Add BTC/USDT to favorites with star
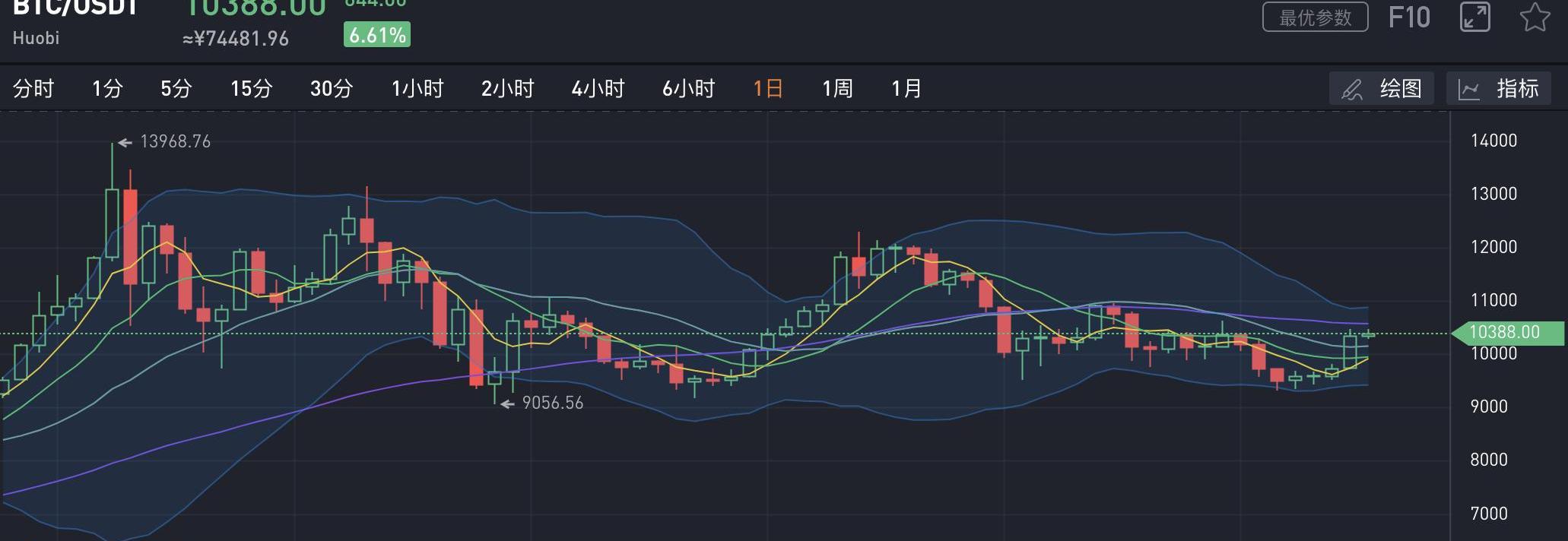The image size is (1568, 541). click(1535, 17)
